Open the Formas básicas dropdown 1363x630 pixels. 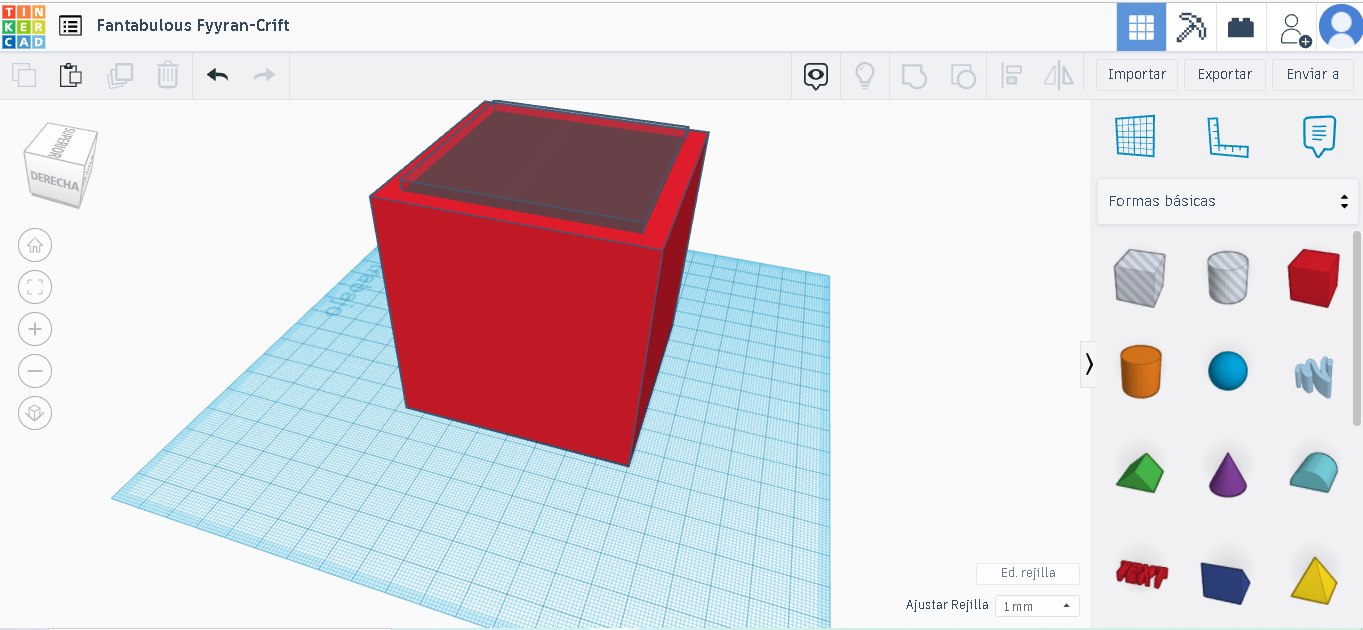tap(1228, 201)
